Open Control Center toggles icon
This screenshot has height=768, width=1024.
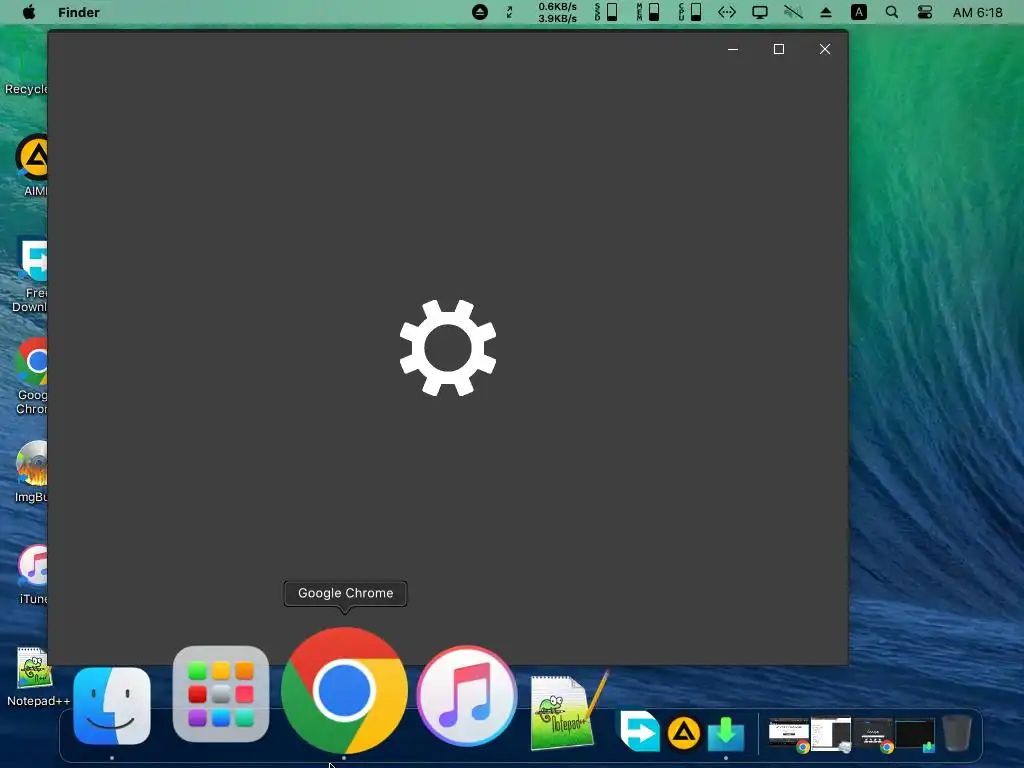[x=925, y=12]
